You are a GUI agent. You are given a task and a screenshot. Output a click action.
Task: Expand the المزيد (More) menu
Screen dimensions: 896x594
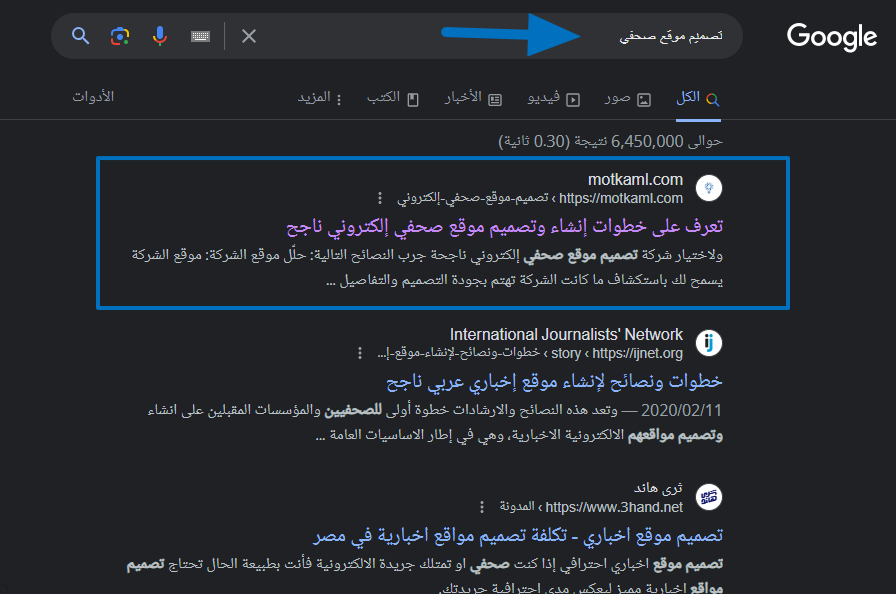click(x=319, y=98)
